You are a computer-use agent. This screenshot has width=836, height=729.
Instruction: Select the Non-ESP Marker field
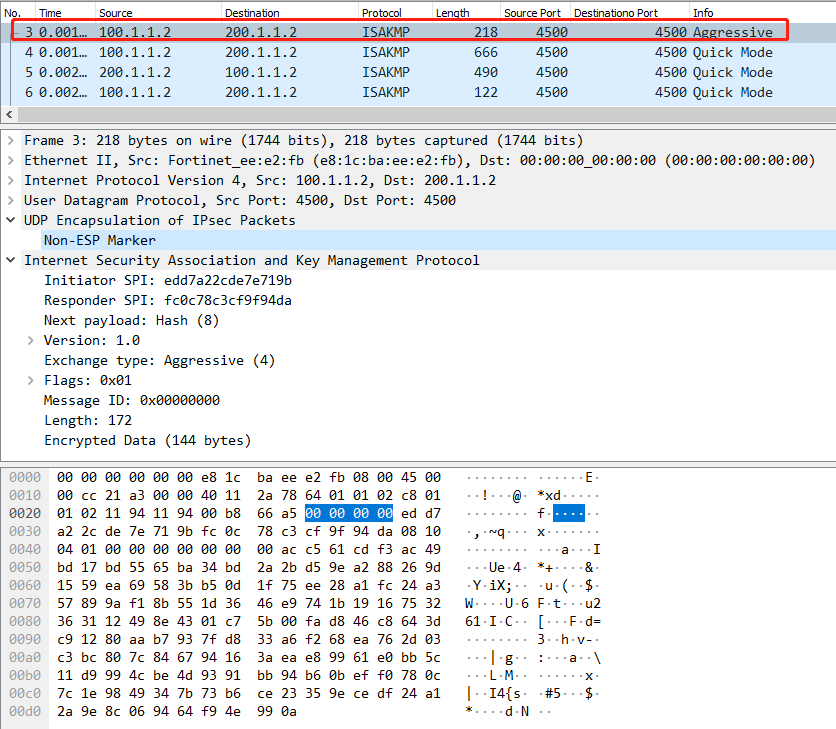tap(100, 241)
